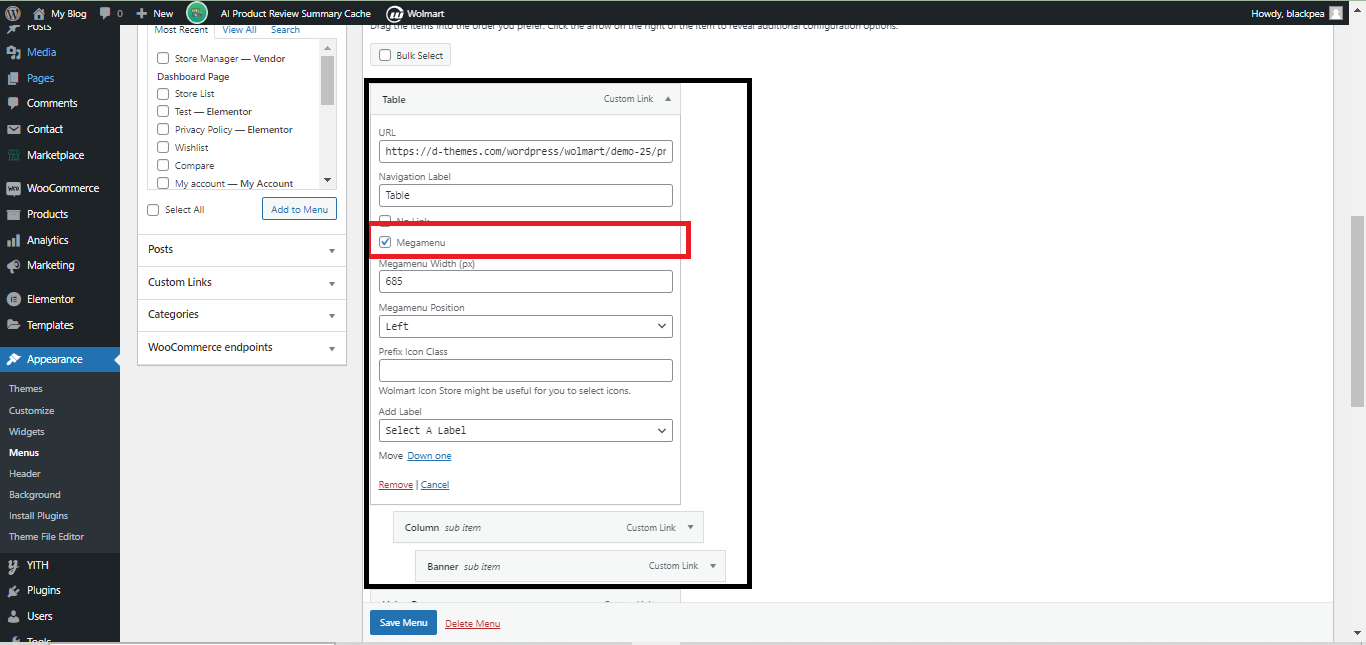1366x645 pixels.
Task: Check the Wishlist page checkbox
Action: 163,148
